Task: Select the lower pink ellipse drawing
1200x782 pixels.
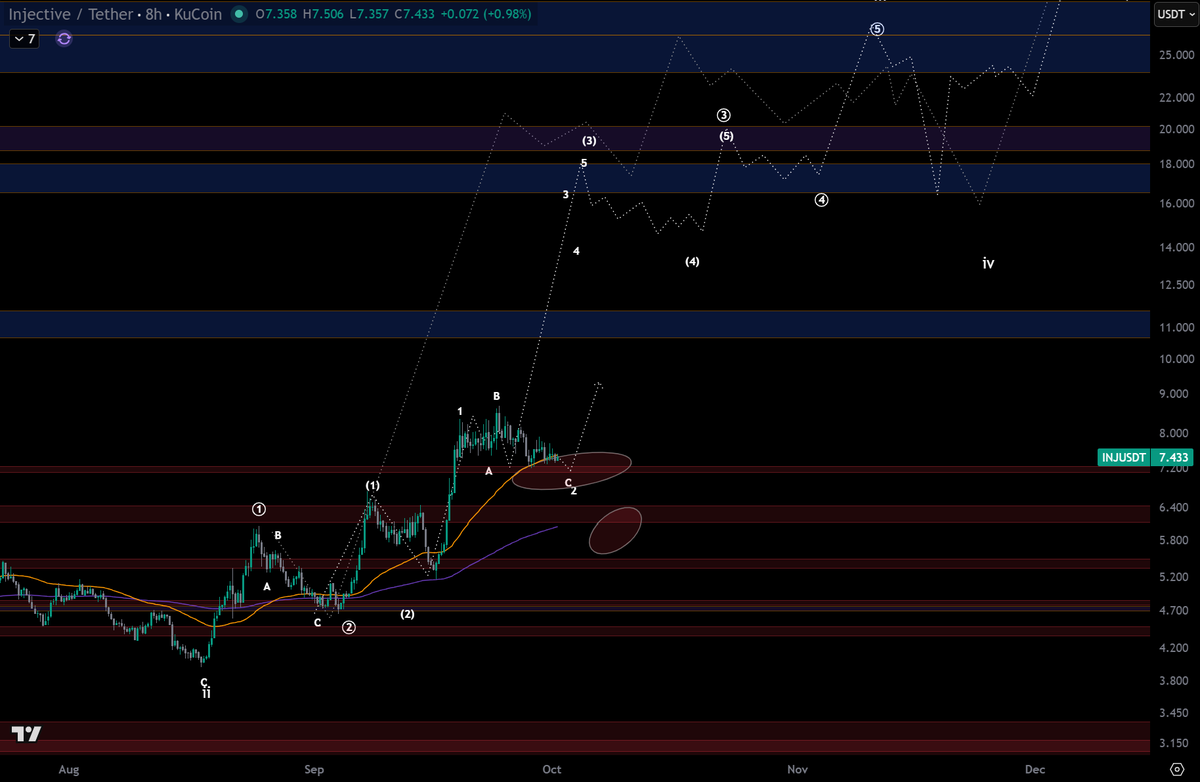Action: click(x=615, y=530)
